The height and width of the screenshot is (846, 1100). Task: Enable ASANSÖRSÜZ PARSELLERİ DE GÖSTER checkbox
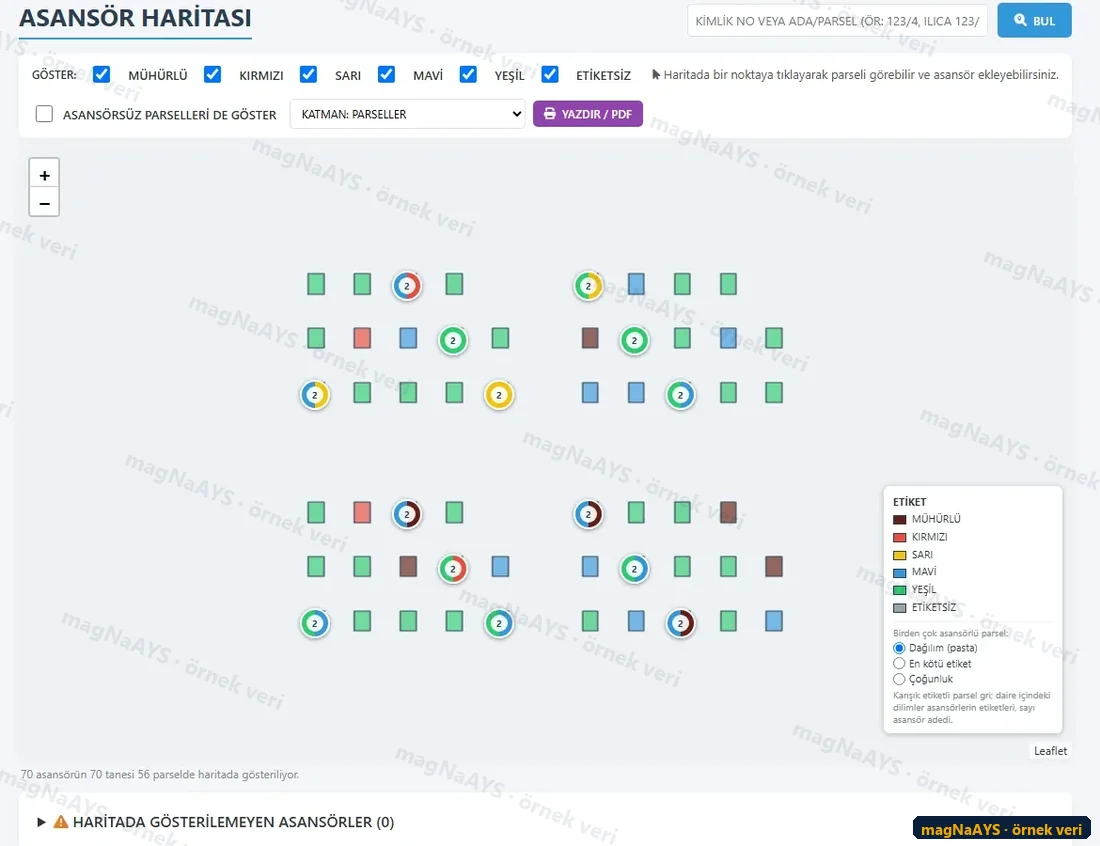click(44, 114)
